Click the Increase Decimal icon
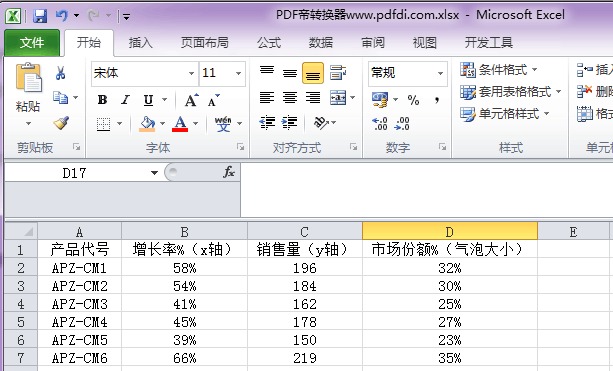The width and height of the screenshot is (613, 371). pos(380,124)
